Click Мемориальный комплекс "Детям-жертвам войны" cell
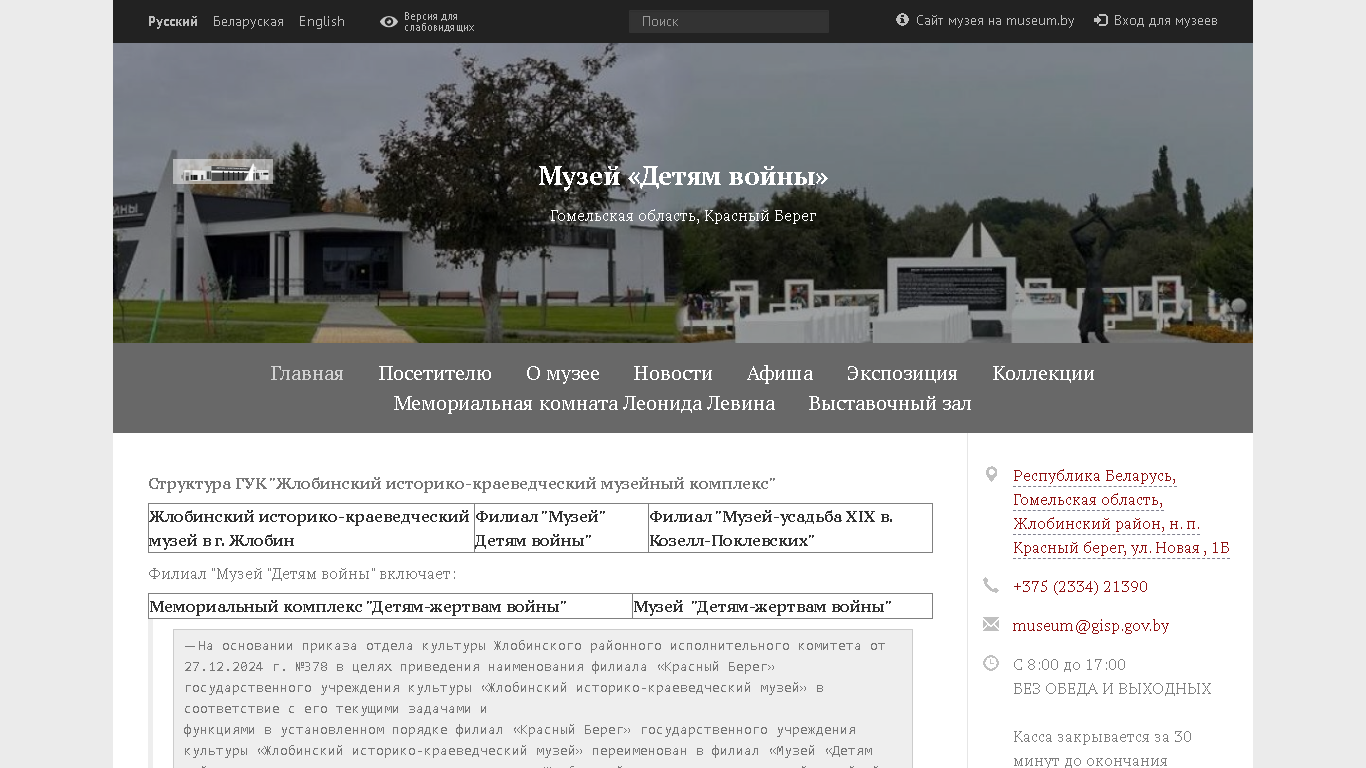Screen dimensions: 1366x768 390,606
